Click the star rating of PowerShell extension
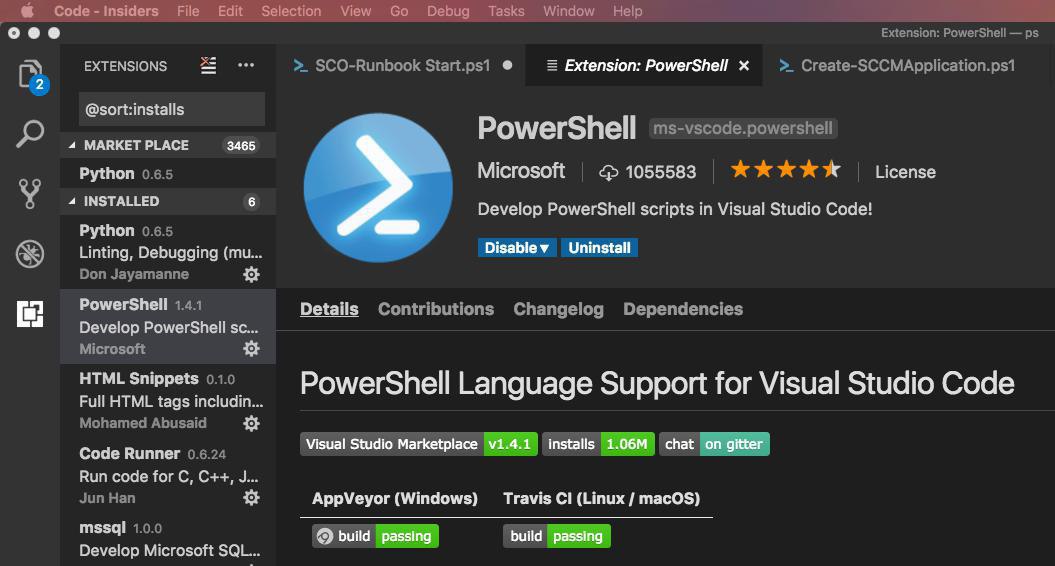The width and height of the screenshot is (1055, 566). click(785, 170)
